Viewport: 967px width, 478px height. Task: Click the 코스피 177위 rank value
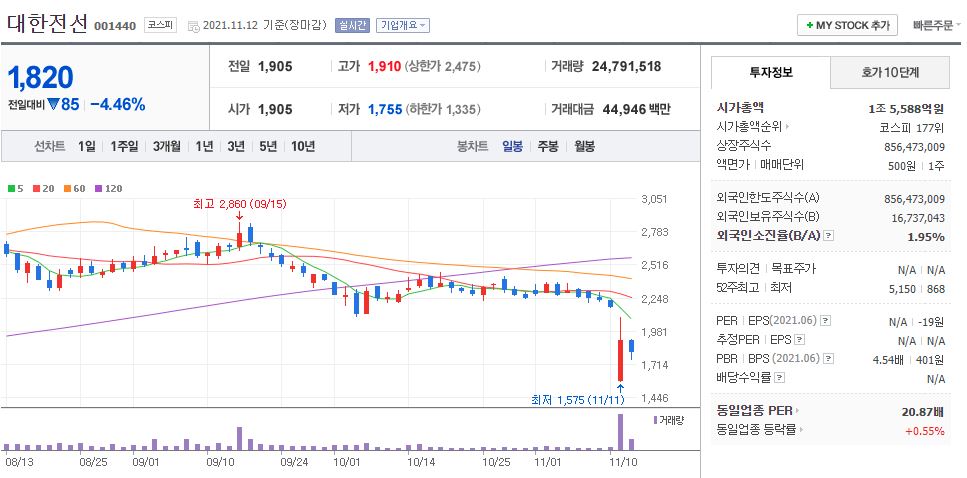click(911, 128)
